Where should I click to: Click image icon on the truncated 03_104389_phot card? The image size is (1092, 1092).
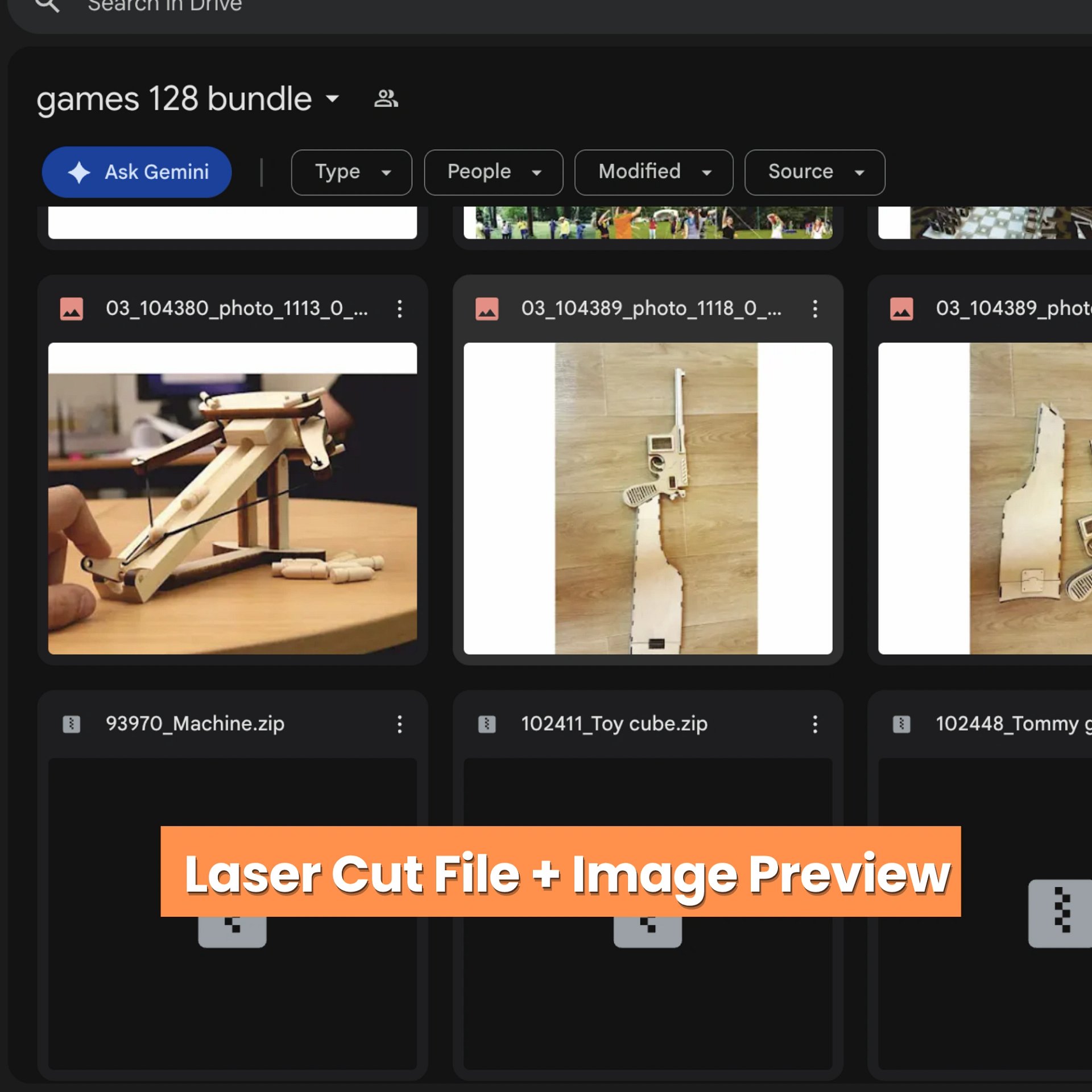[x=901, y=309]
